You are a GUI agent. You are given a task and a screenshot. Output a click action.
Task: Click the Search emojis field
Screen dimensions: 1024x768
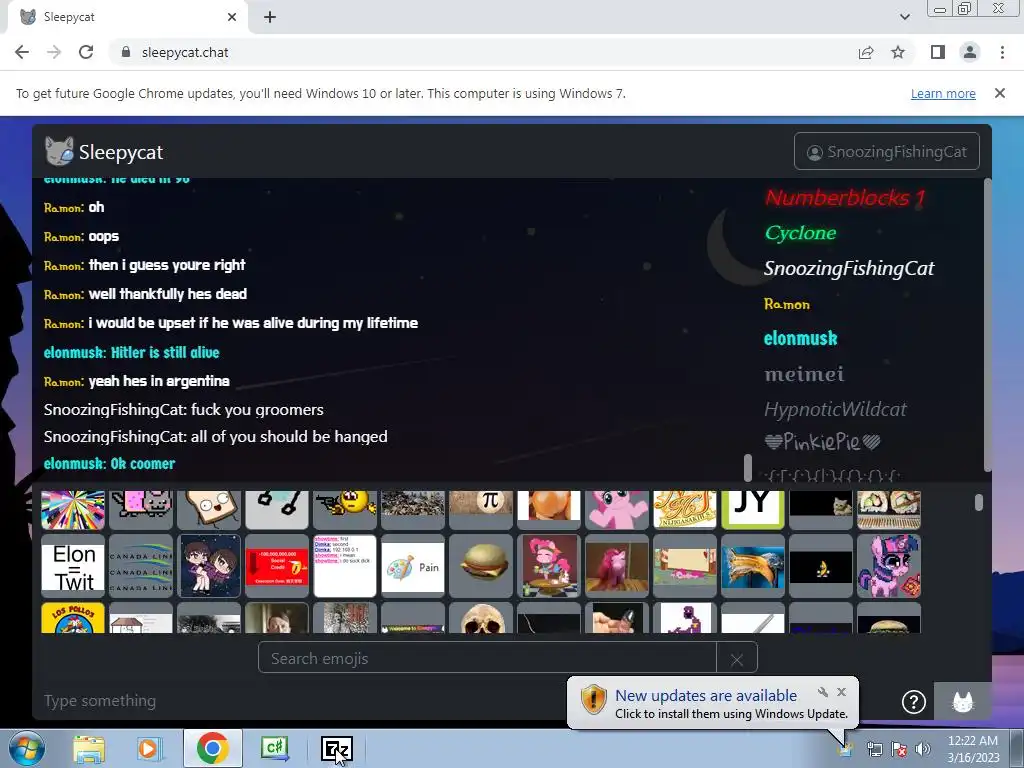(x=487, y=658)
